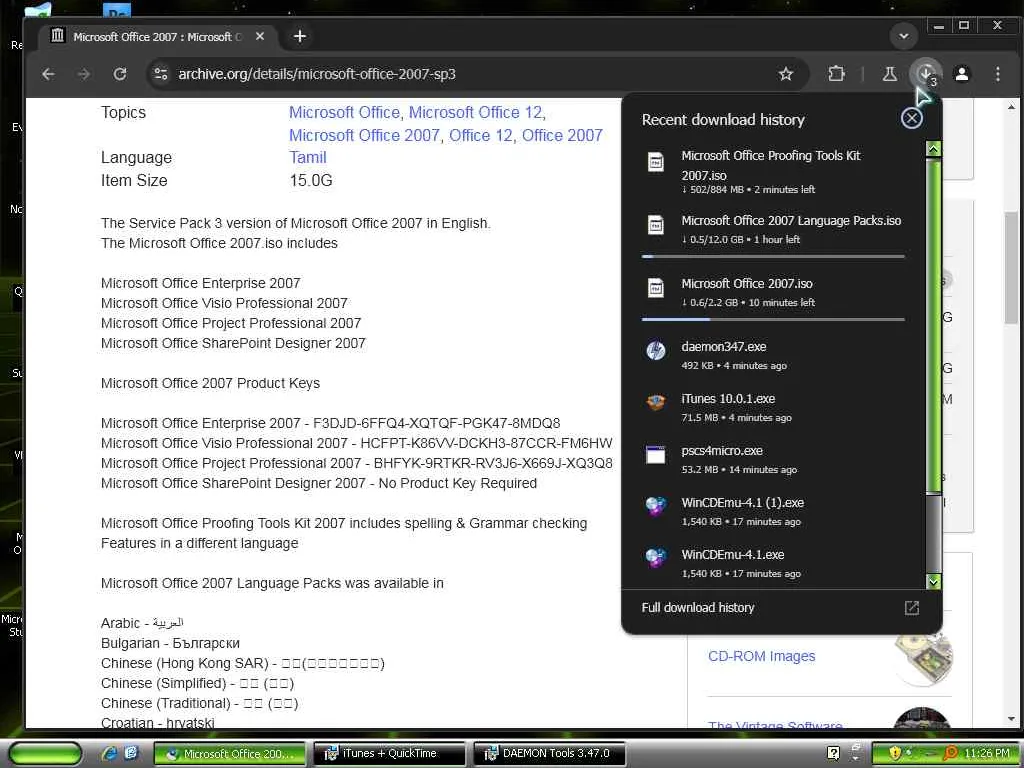Open the Office 12 topic link
The image size is (1024, 768).
coord(481,135)
